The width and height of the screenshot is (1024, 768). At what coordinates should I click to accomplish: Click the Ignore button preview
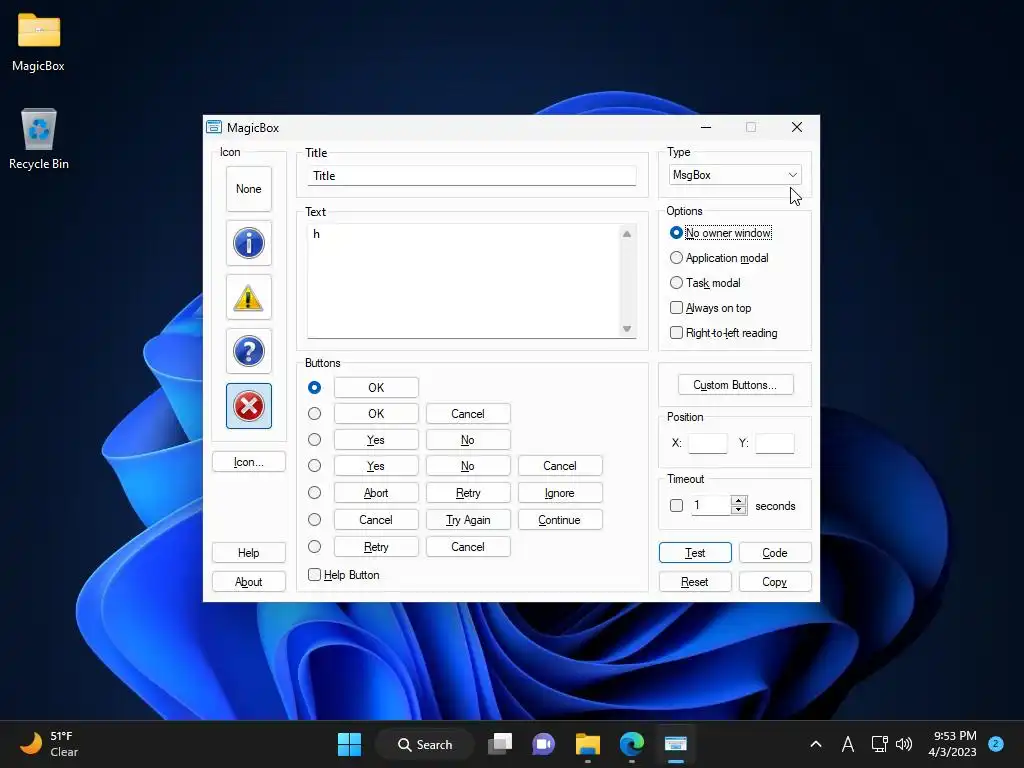[x=560, y=493]
